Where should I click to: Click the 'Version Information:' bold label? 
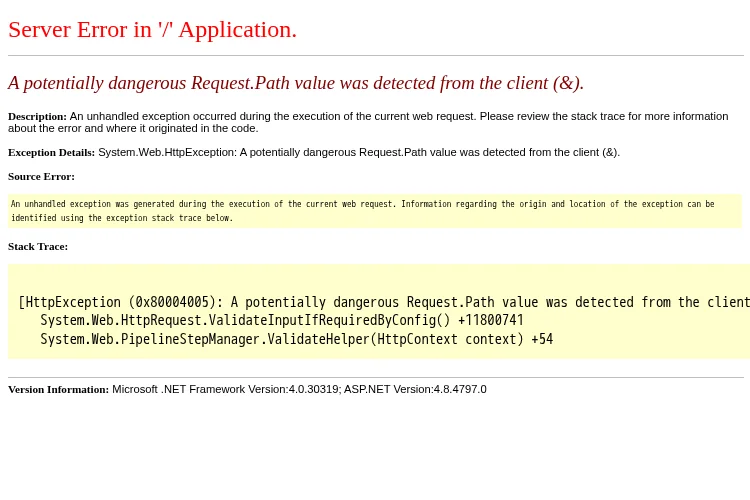pyautogui.click(x=59, y=389)
